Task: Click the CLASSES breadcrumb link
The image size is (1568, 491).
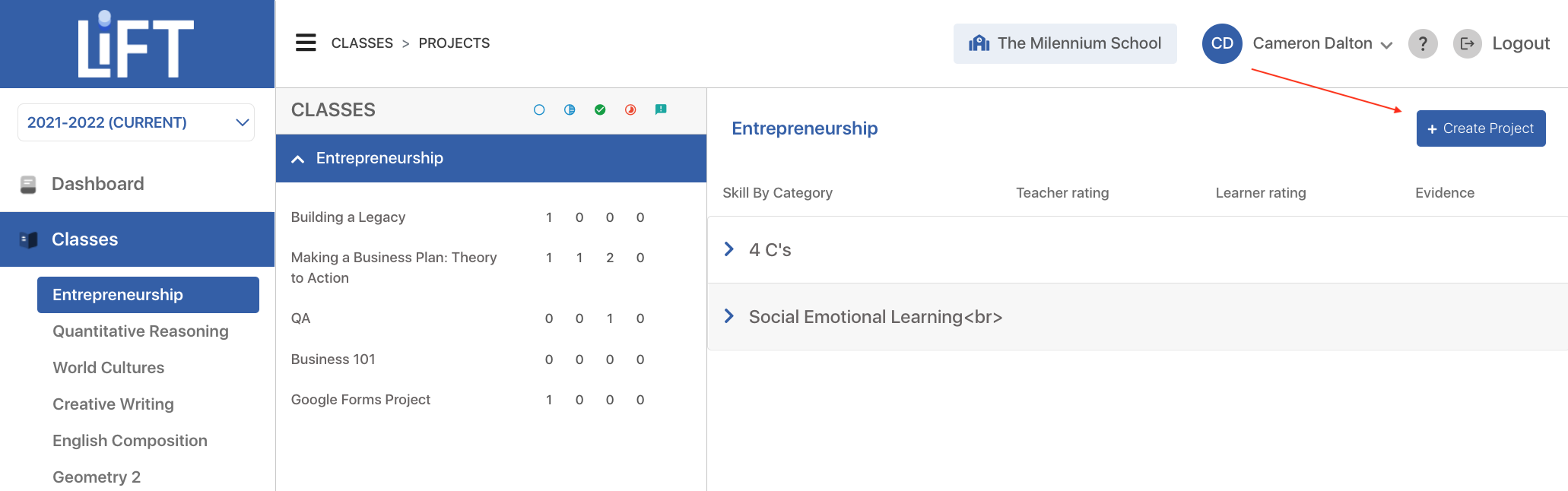Action: pyautogui.click(x=362, y=43)
